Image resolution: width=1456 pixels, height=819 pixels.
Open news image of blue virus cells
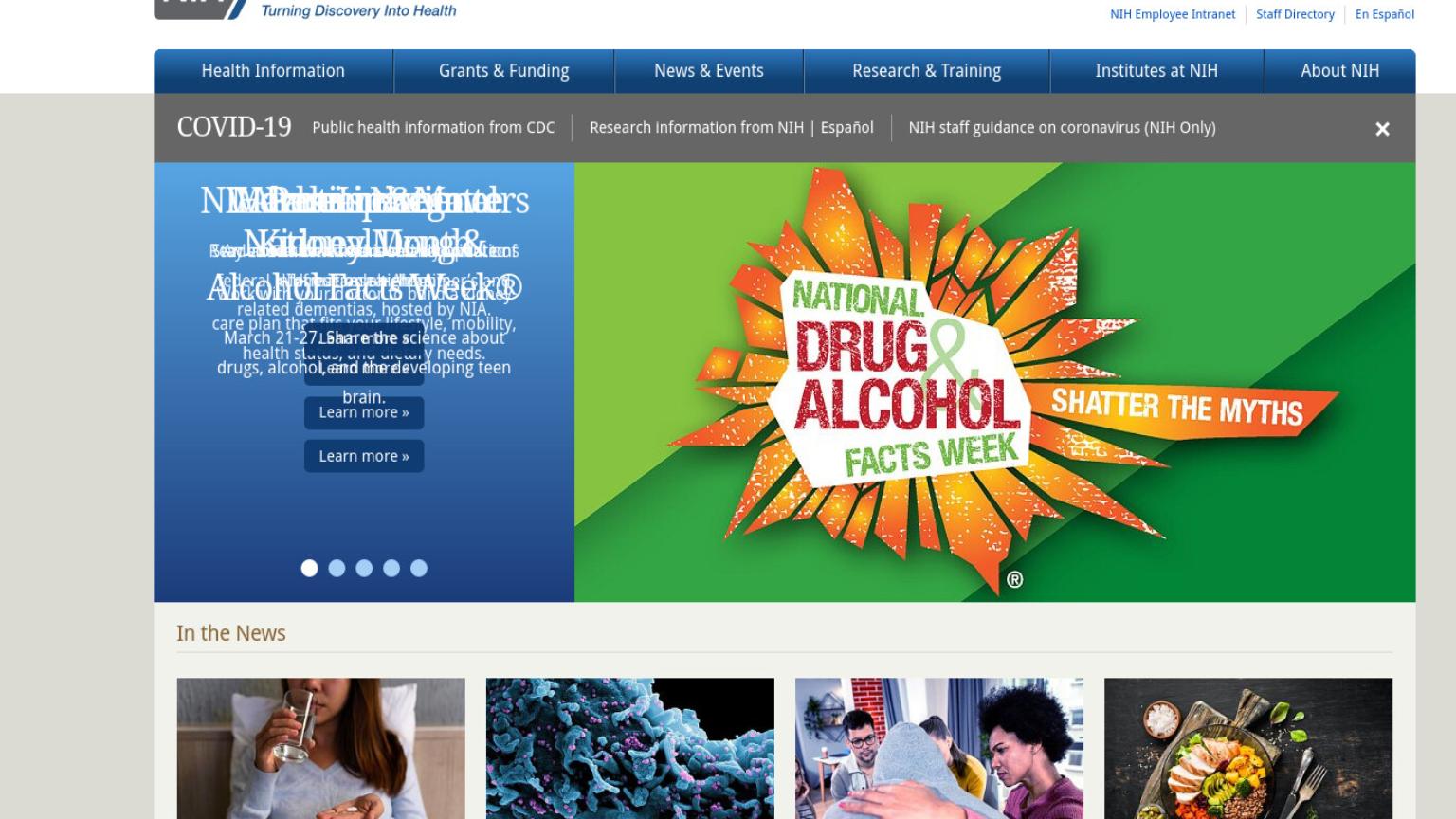point(629,748)
